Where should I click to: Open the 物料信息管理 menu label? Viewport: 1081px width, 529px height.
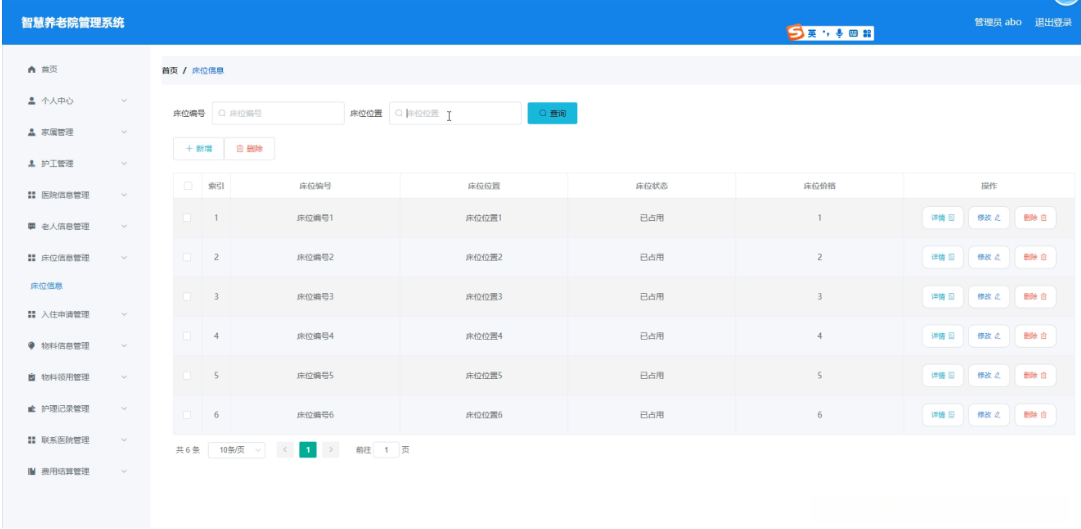[65, 346]
